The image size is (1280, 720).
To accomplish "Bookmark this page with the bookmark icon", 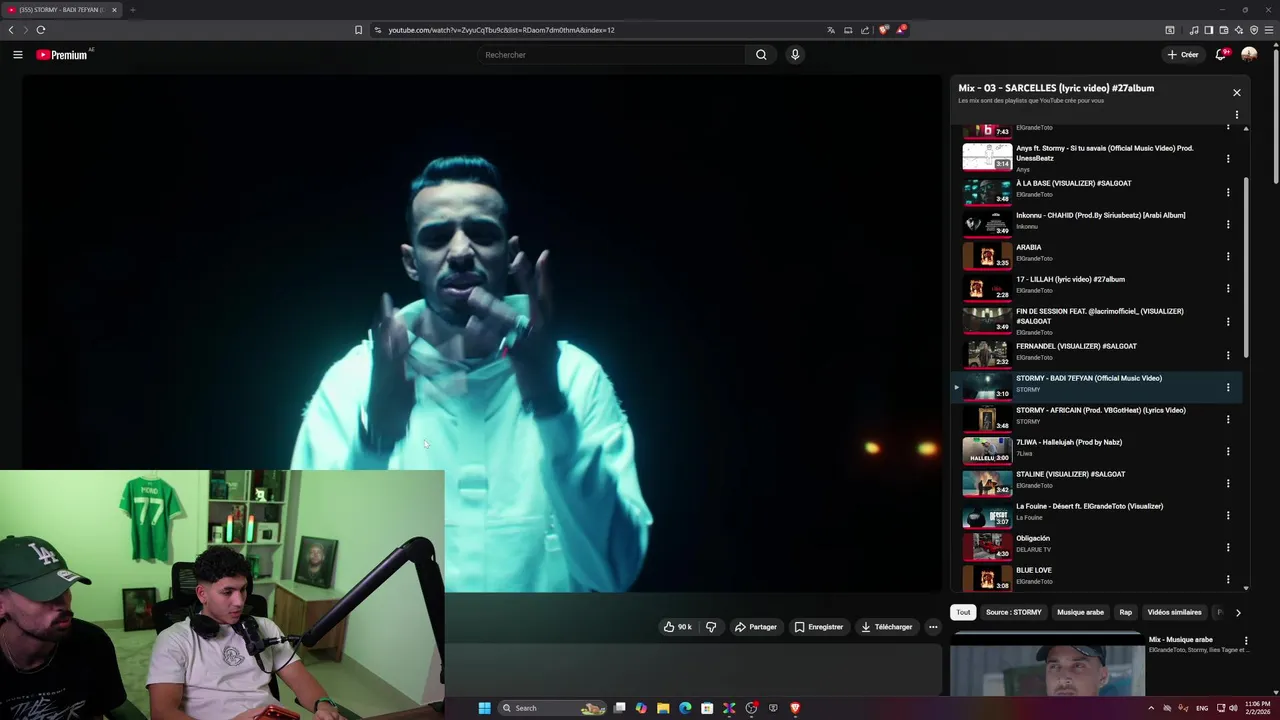I will click(x=358, y=30).
